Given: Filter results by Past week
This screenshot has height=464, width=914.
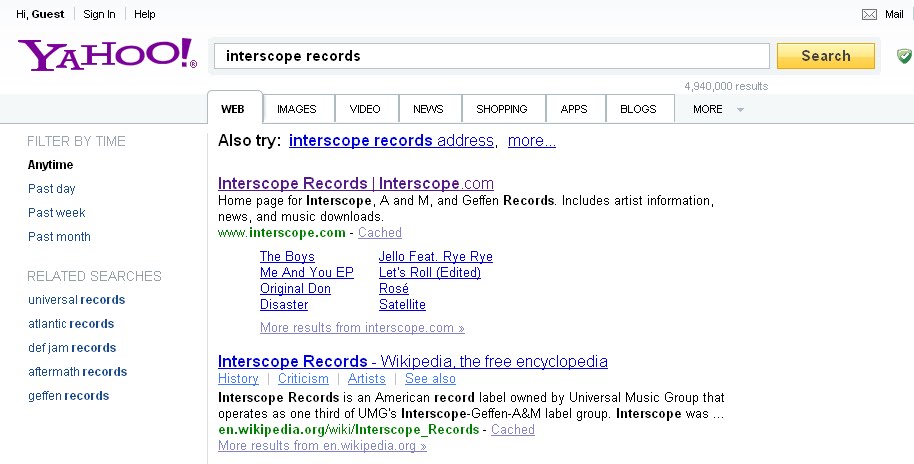Looking at the screenshot, I should coord(57,213).
